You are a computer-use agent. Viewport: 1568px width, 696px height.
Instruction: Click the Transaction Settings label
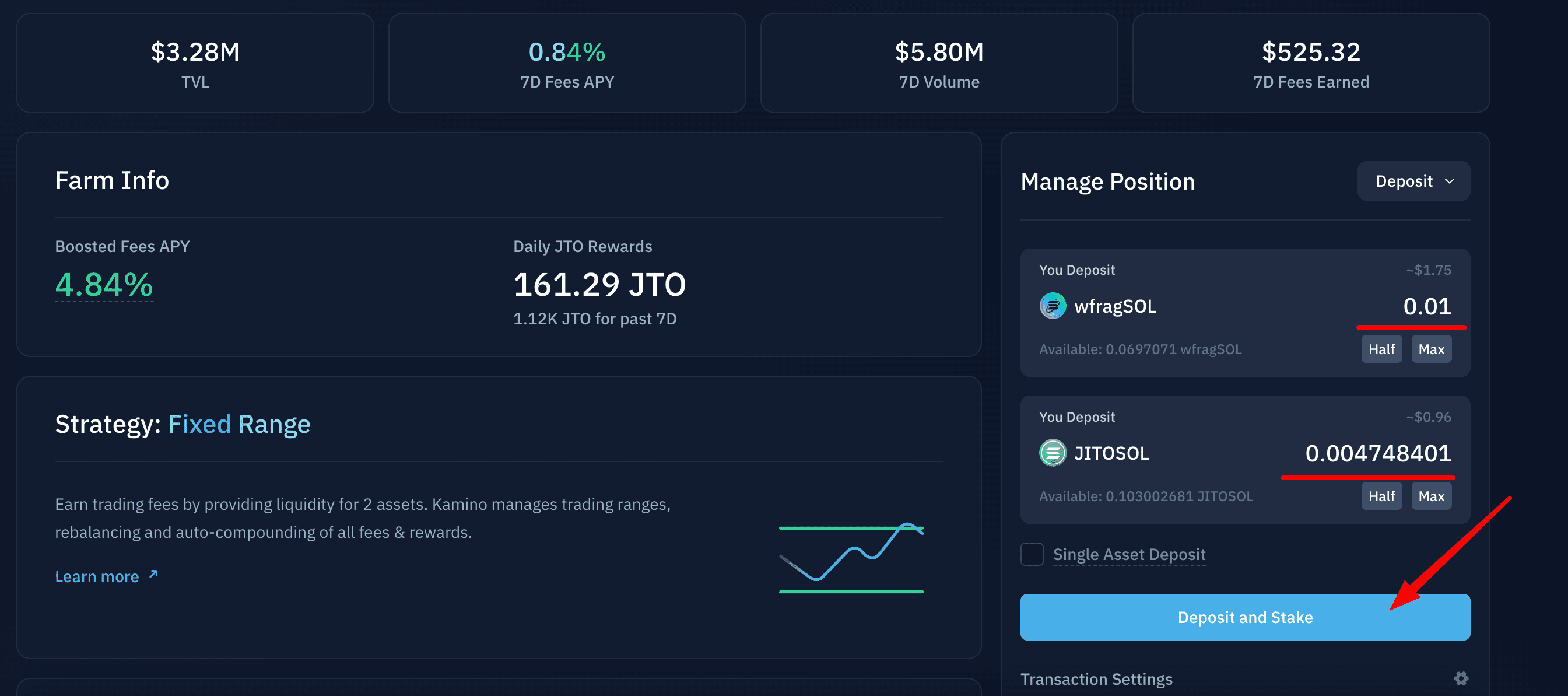pos(1096,679)
